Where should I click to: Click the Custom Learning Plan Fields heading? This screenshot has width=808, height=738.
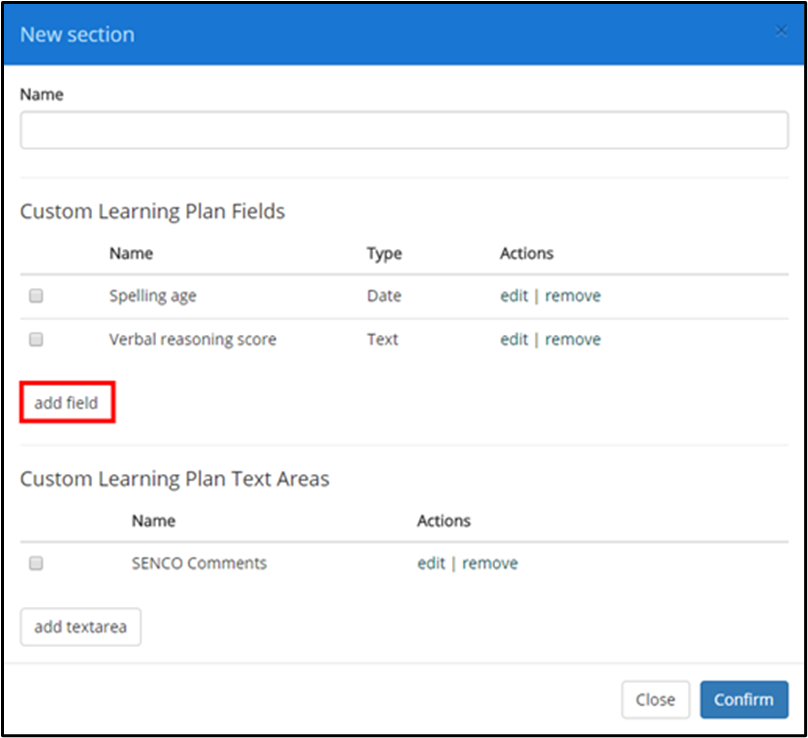click(153, 212)
